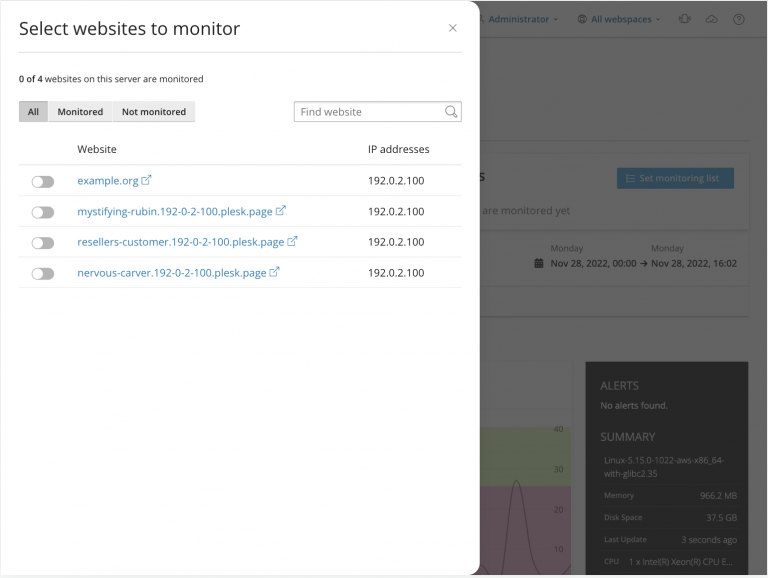Turn on monitoring for nervous-carver site

[x=43, y=273]
